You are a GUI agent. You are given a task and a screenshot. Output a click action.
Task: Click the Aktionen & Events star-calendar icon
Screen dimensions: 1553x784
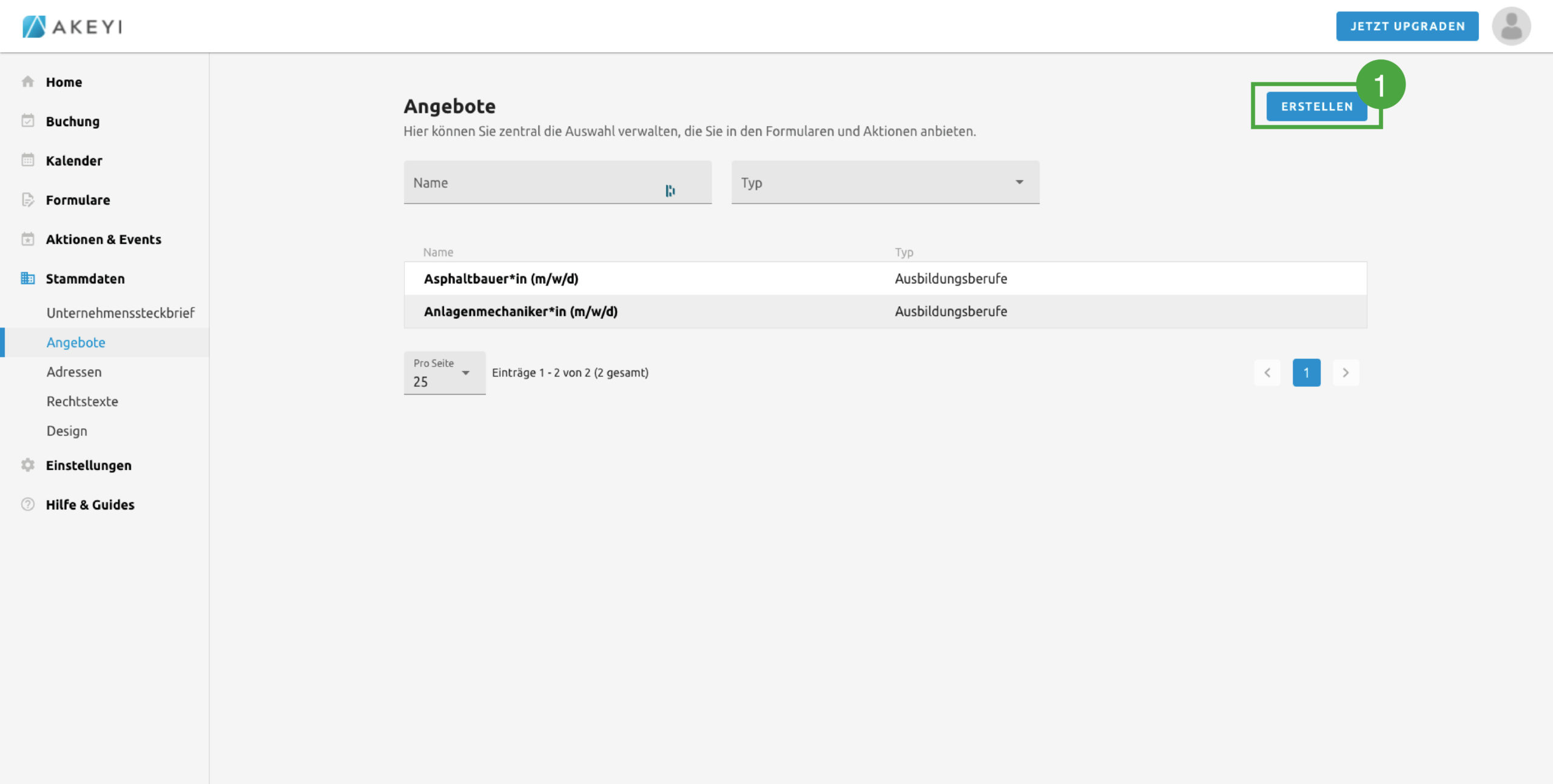28,240
